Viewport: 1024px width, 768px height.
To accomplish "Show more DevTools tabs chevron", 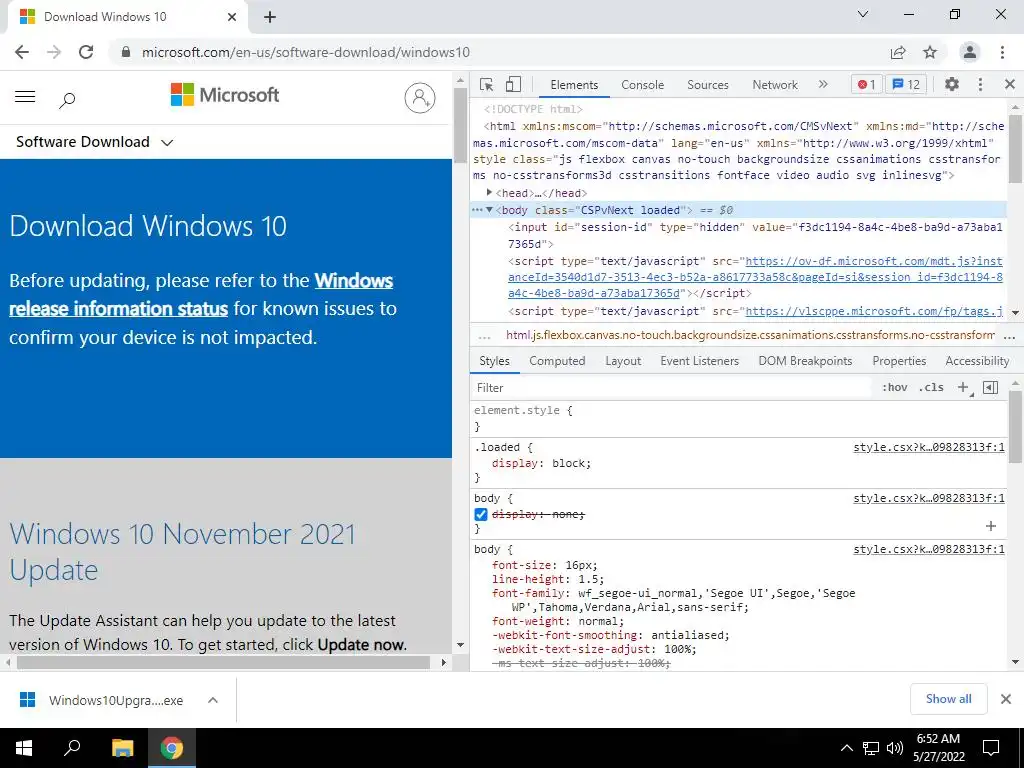I will point(823,84).
